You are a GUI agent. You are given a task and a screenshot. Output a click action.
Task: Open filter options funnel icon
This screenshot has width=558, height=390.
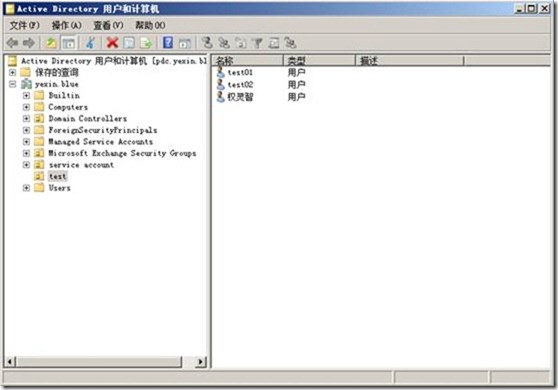click(x=257, y=43)
